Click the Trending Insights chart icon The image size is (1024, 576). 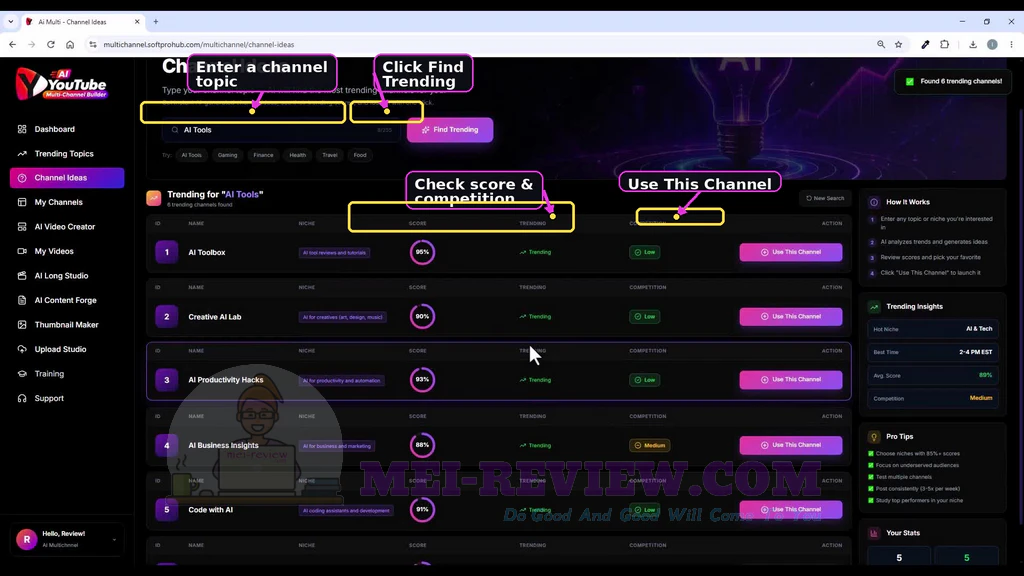pyautogui.click(x=874, y=307)
